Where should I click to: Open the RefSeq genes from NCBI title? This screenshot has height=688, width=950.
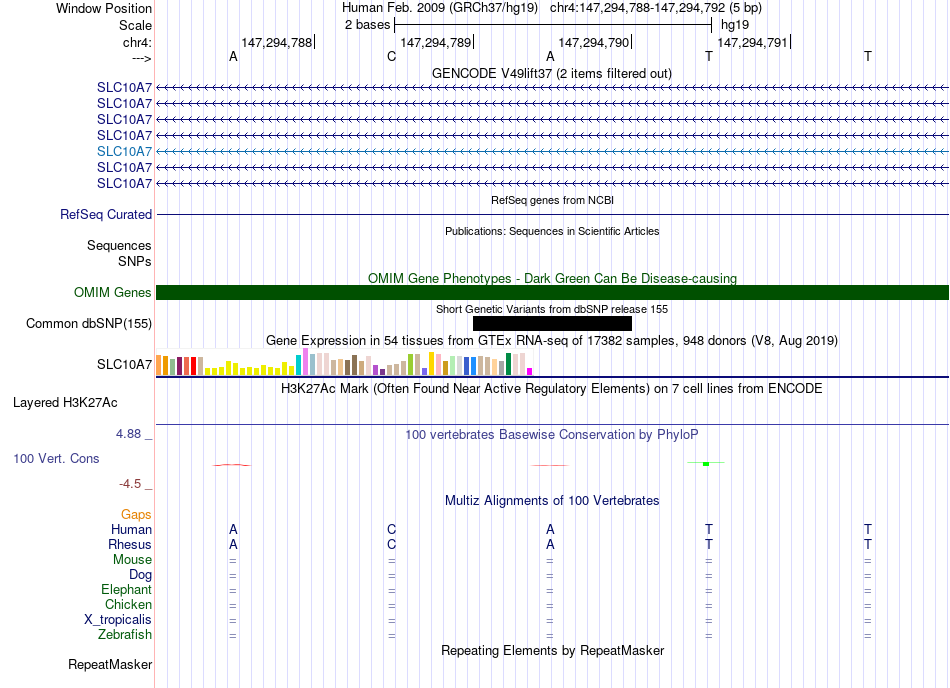tap(552, 200)
